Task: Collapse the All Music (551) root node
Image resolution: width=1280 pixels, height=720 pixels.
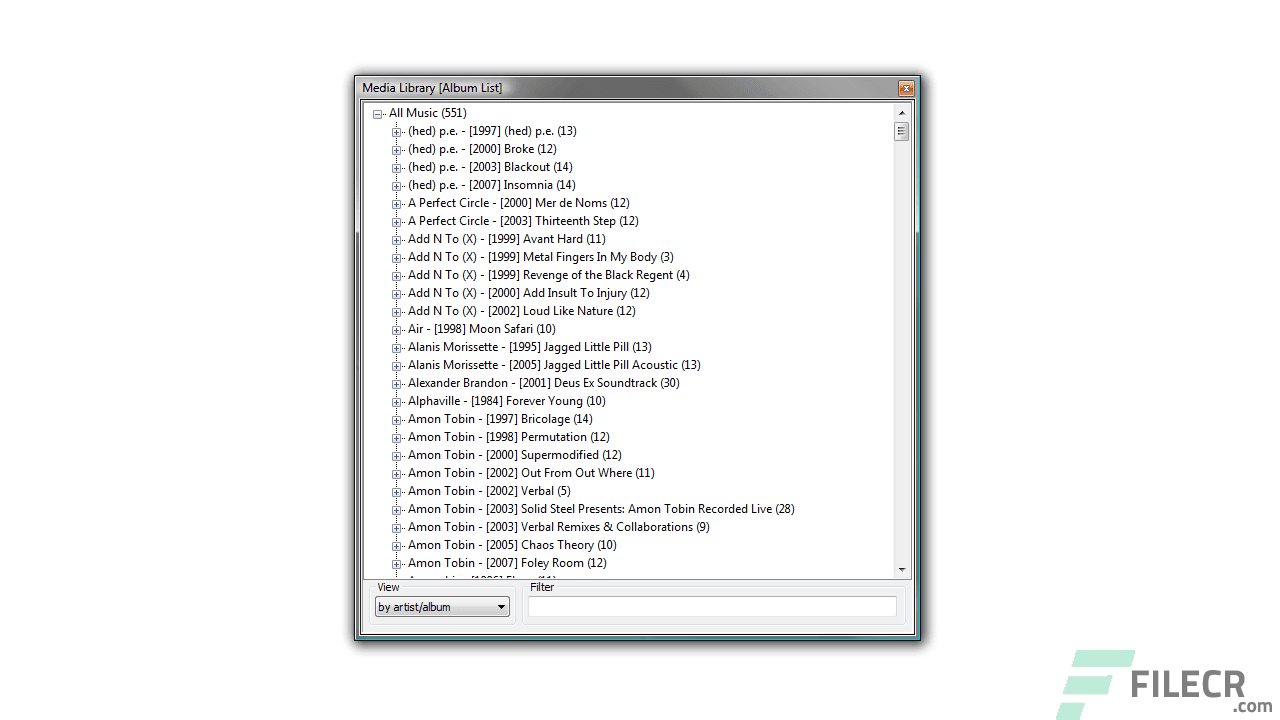Action: [378, 114]
